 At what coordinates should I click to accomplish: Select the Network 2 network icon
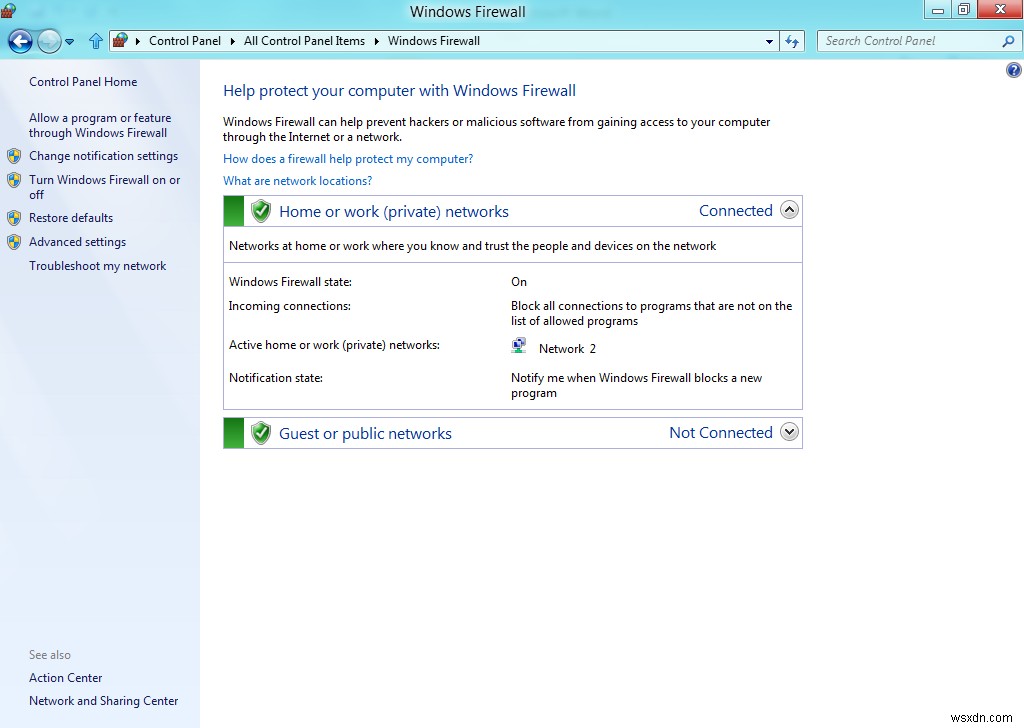(519, 344)
